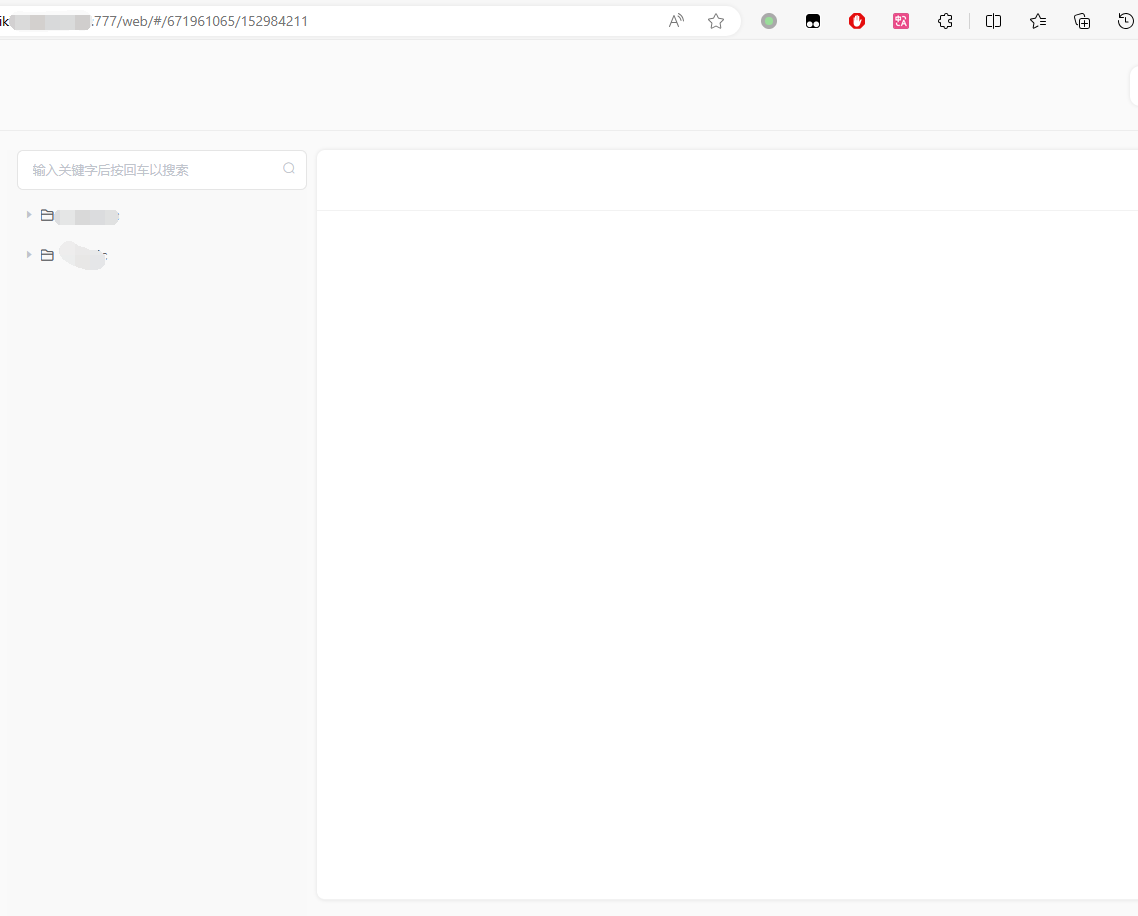
Task: Start Read Aloud from address bar
Action: (676, 21)
